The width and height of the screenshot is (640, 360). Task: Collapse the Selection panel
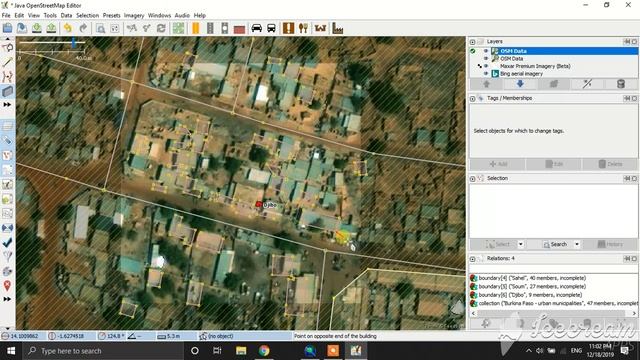472,178
